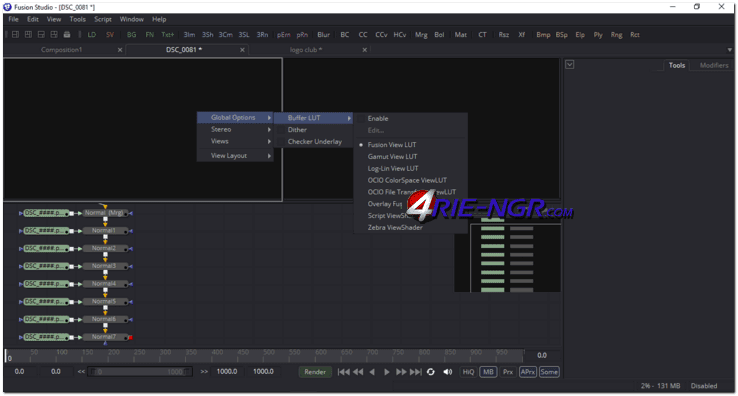The image size is (738, 396).
Task: Add the Xf transform tool
Action: click(x=521, y=35)
